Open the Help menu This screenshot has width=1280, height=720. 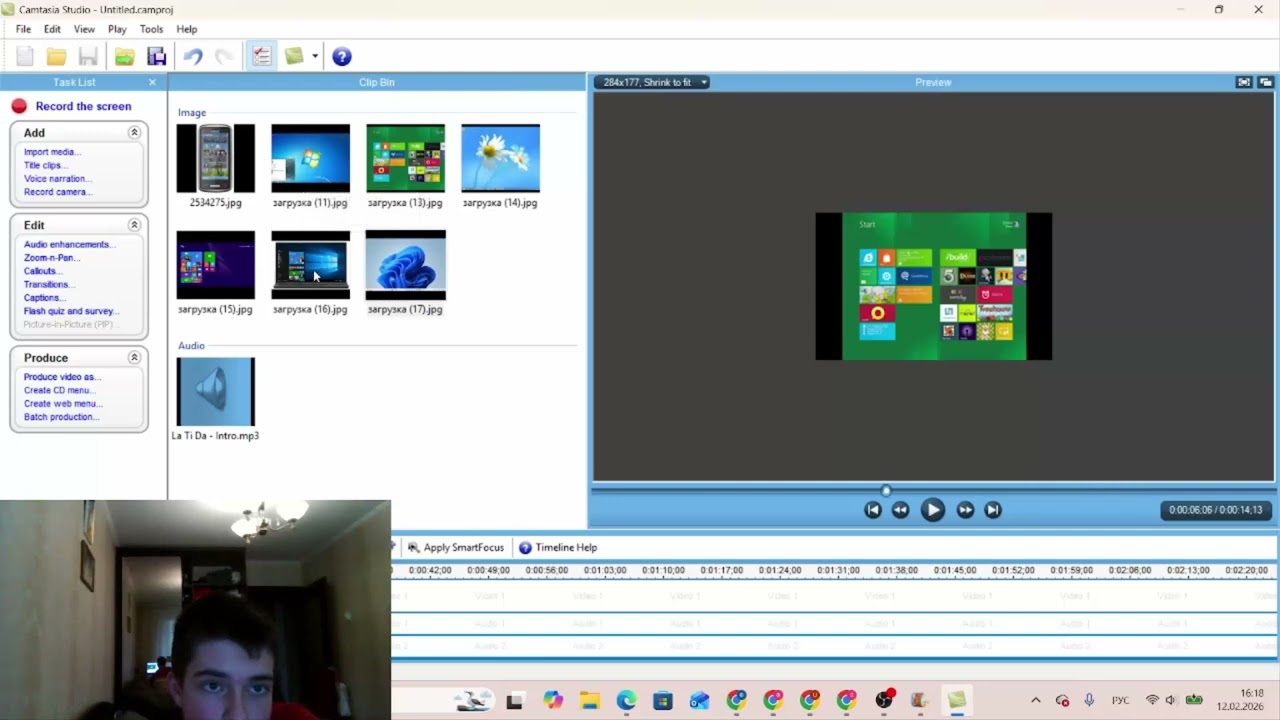(x=187, y=29)
